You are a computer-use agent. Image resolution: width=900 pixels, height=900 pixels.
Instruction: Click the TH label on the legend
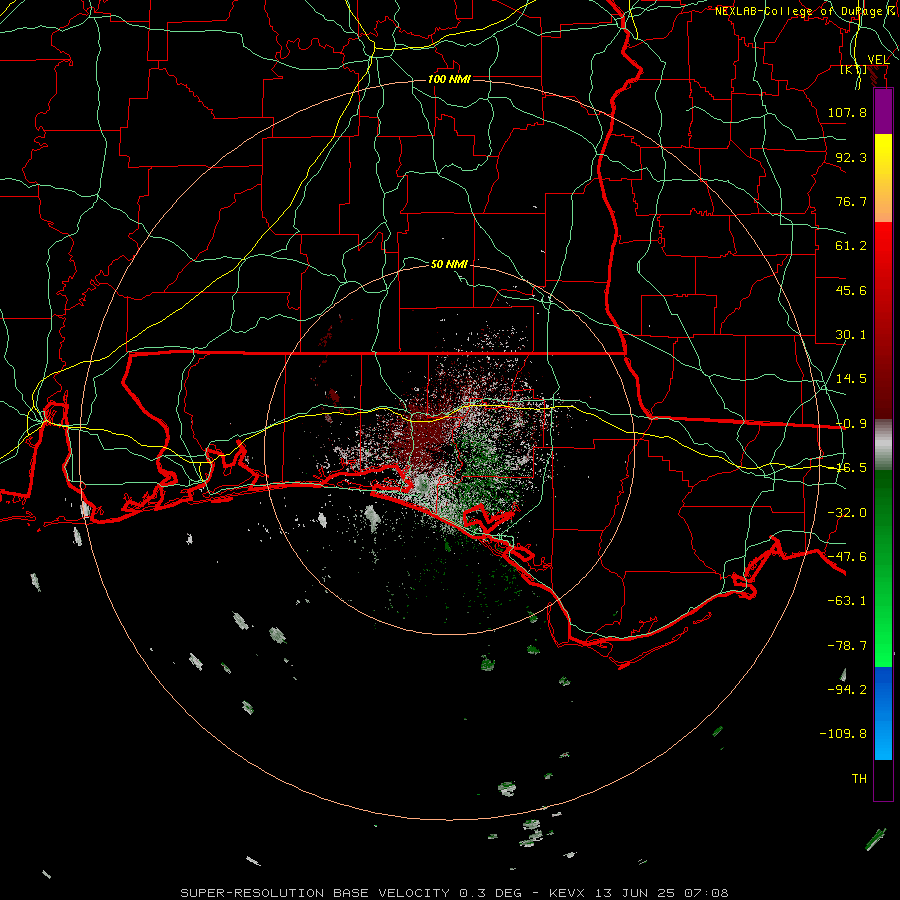pos(859,779)
